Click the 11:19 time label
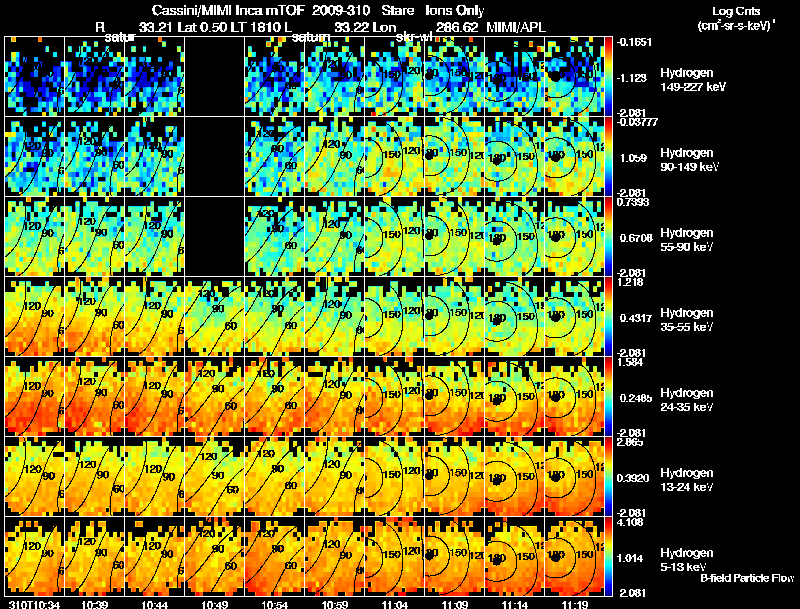 pyautogui.click(x=574, y=604)
